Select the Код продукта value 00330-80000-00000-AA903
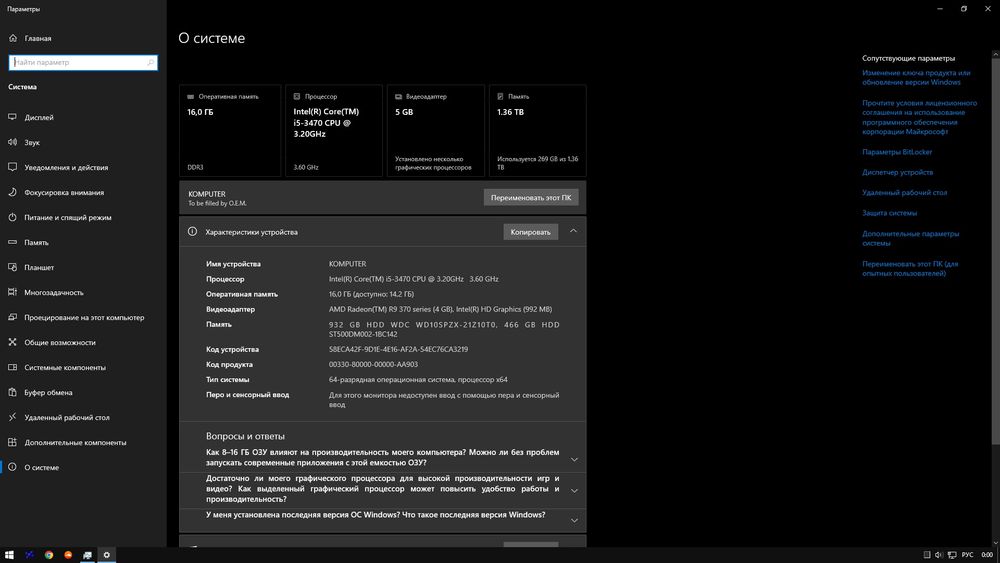Viewport: 1000px width, 563px height. pyautogui.click(x=373, y=365)
